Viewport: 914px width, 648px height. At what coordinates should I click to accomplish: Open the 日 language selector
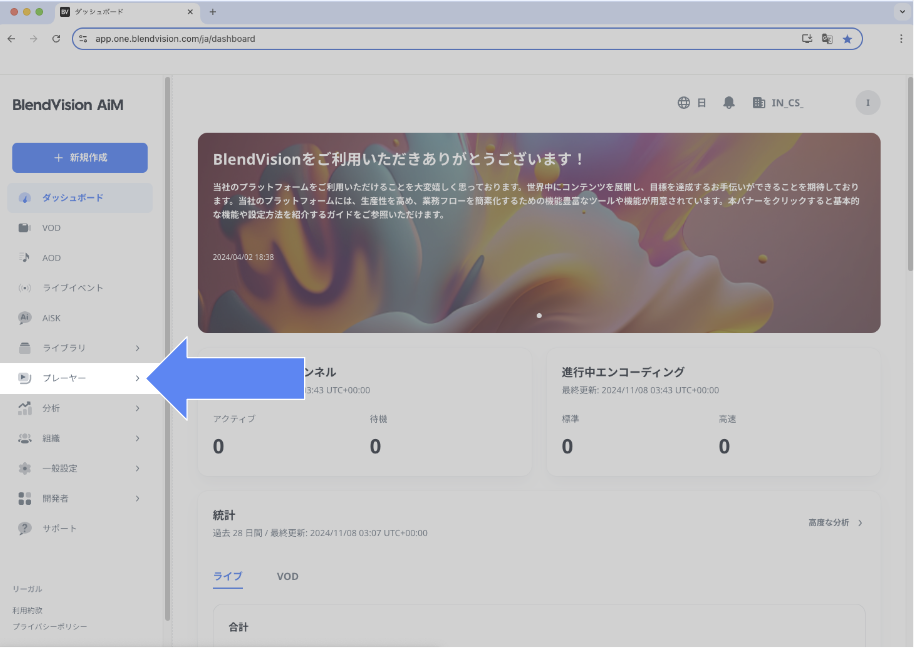(702, 103)
